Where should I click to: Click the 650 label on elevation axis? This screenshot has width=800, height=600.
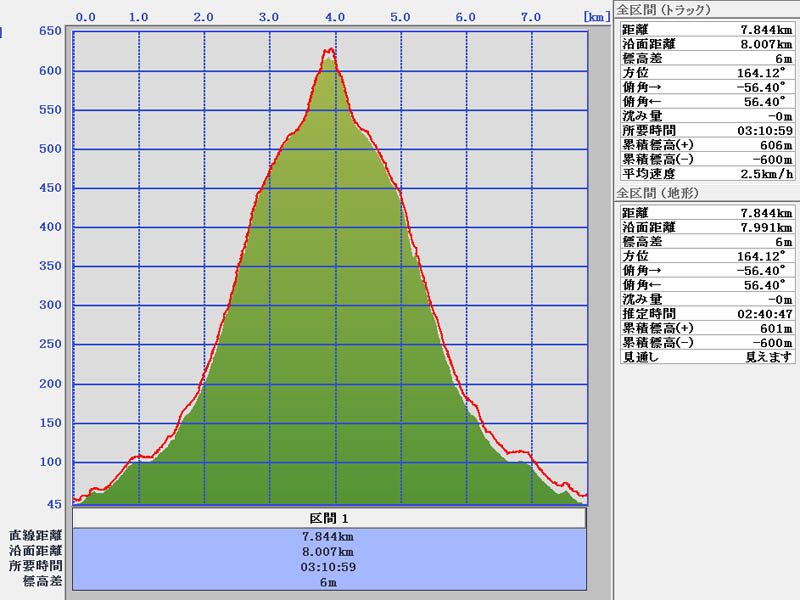49,32
